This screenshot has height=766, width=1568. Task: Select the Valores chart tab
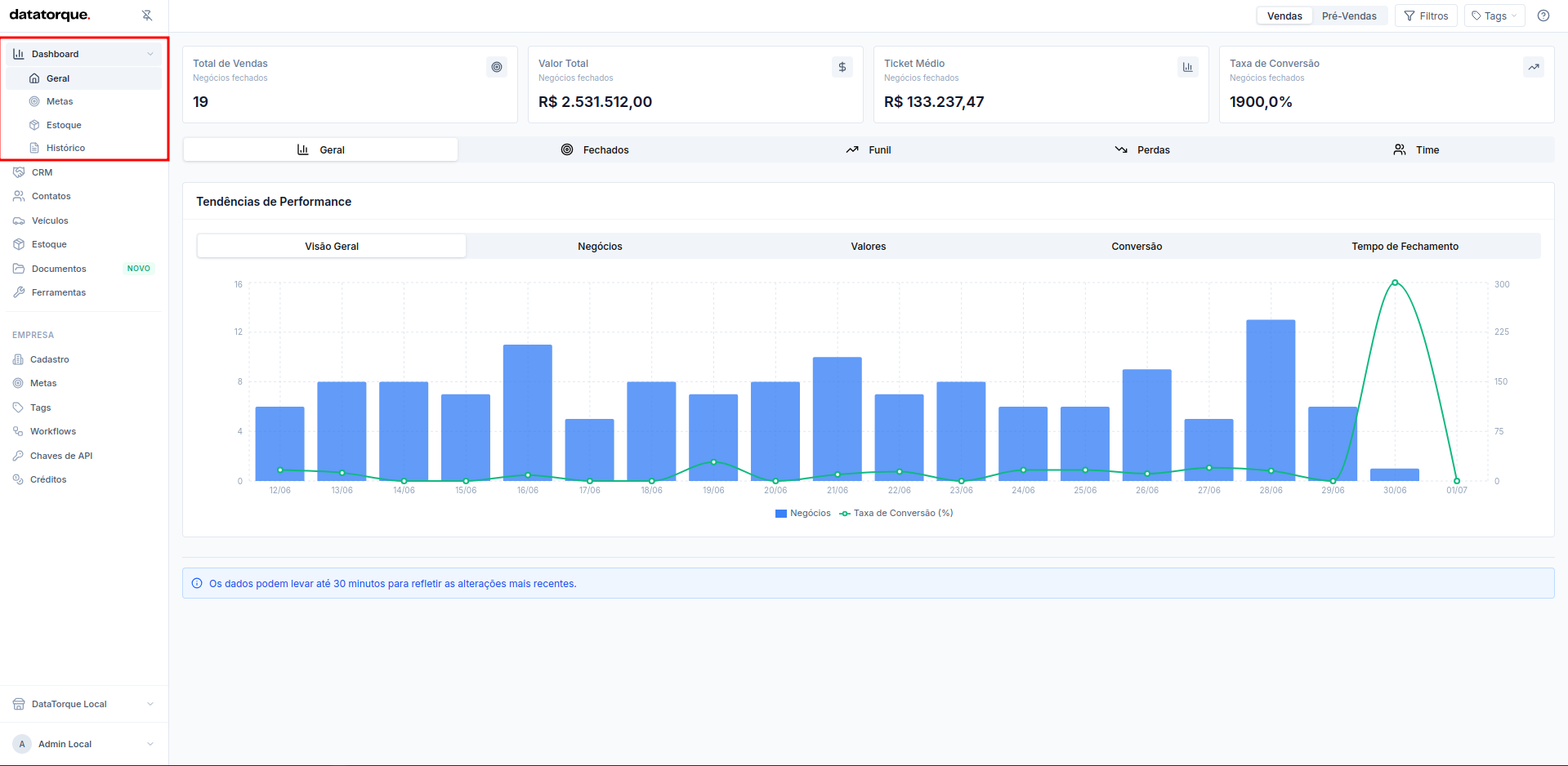(x=869, y=246)
